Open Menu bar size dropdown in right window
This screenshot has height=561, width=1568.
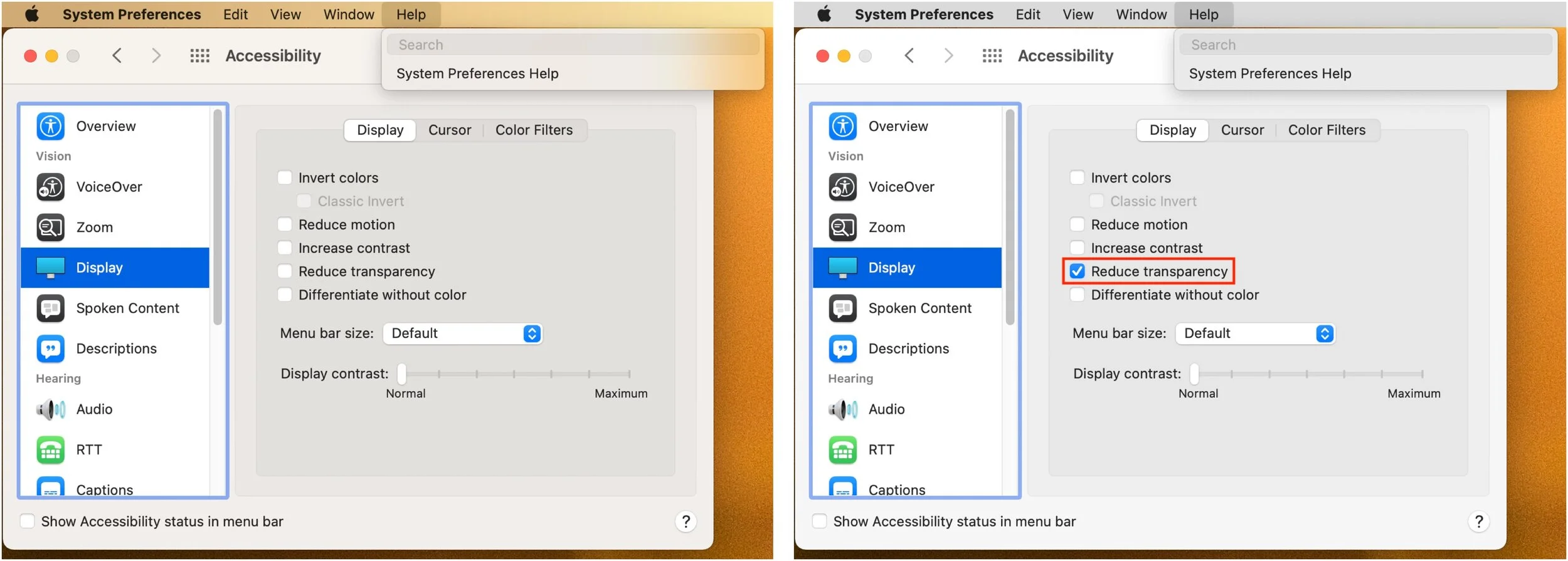tap(1254, 333)
